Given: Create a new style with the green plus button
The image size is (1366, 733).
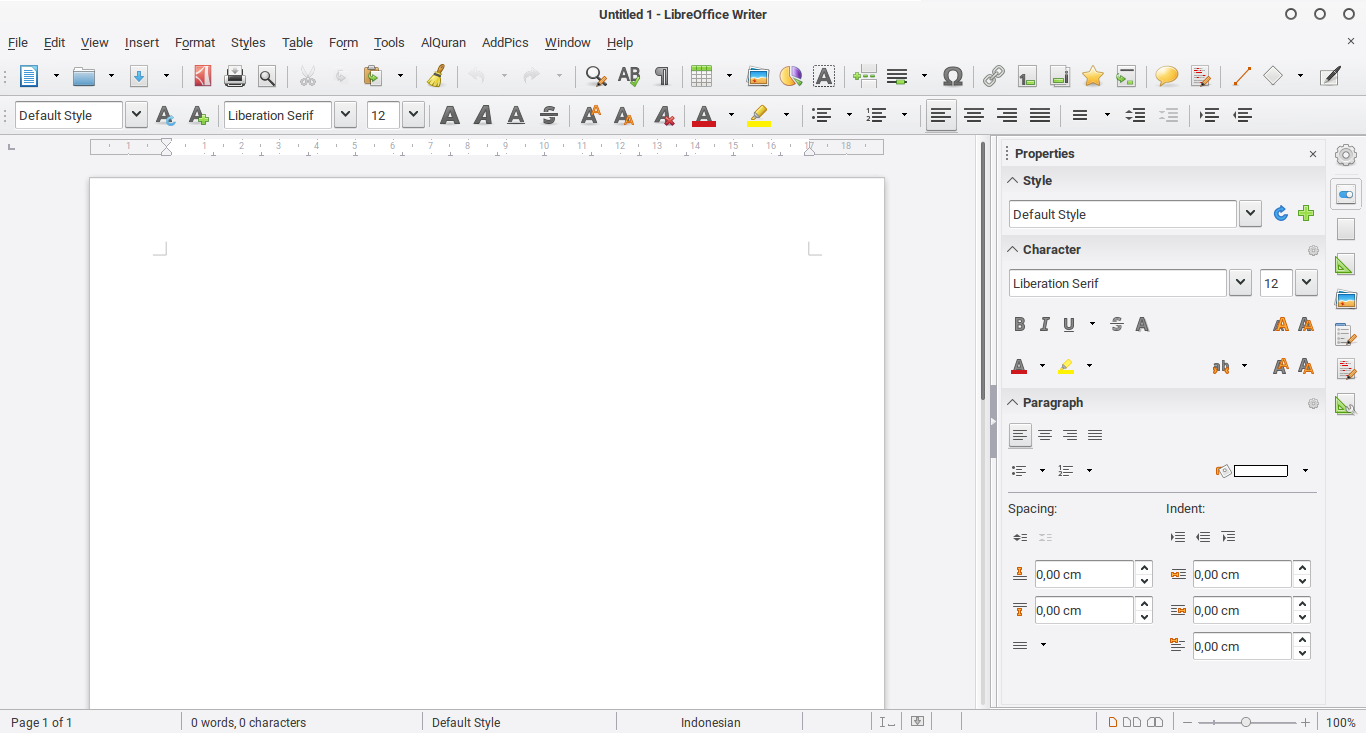Looking at the screenshot, I should pos(1306,213).
